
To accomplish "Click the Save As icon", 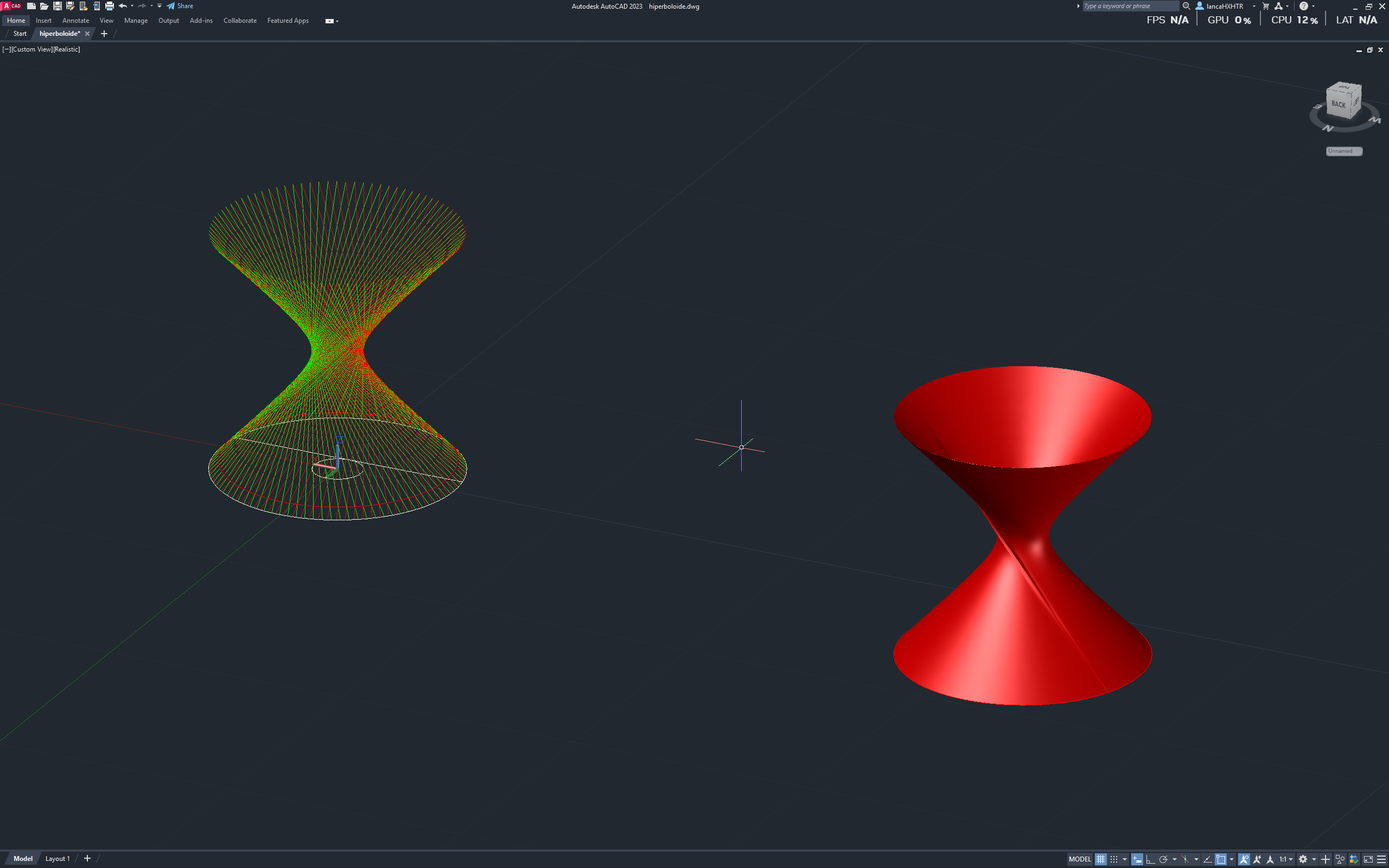I will click(x=70, y=7).
